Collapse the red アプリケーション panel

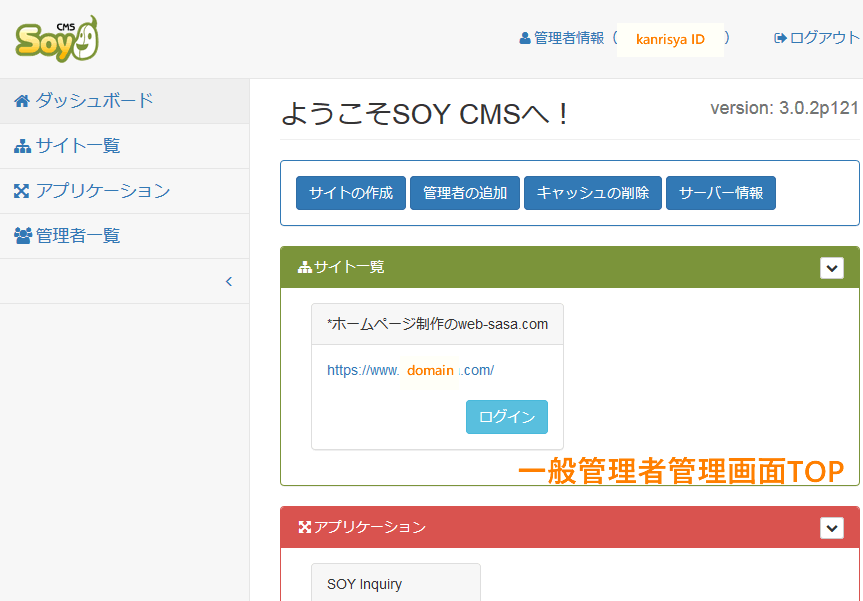[x=832, y=528]
